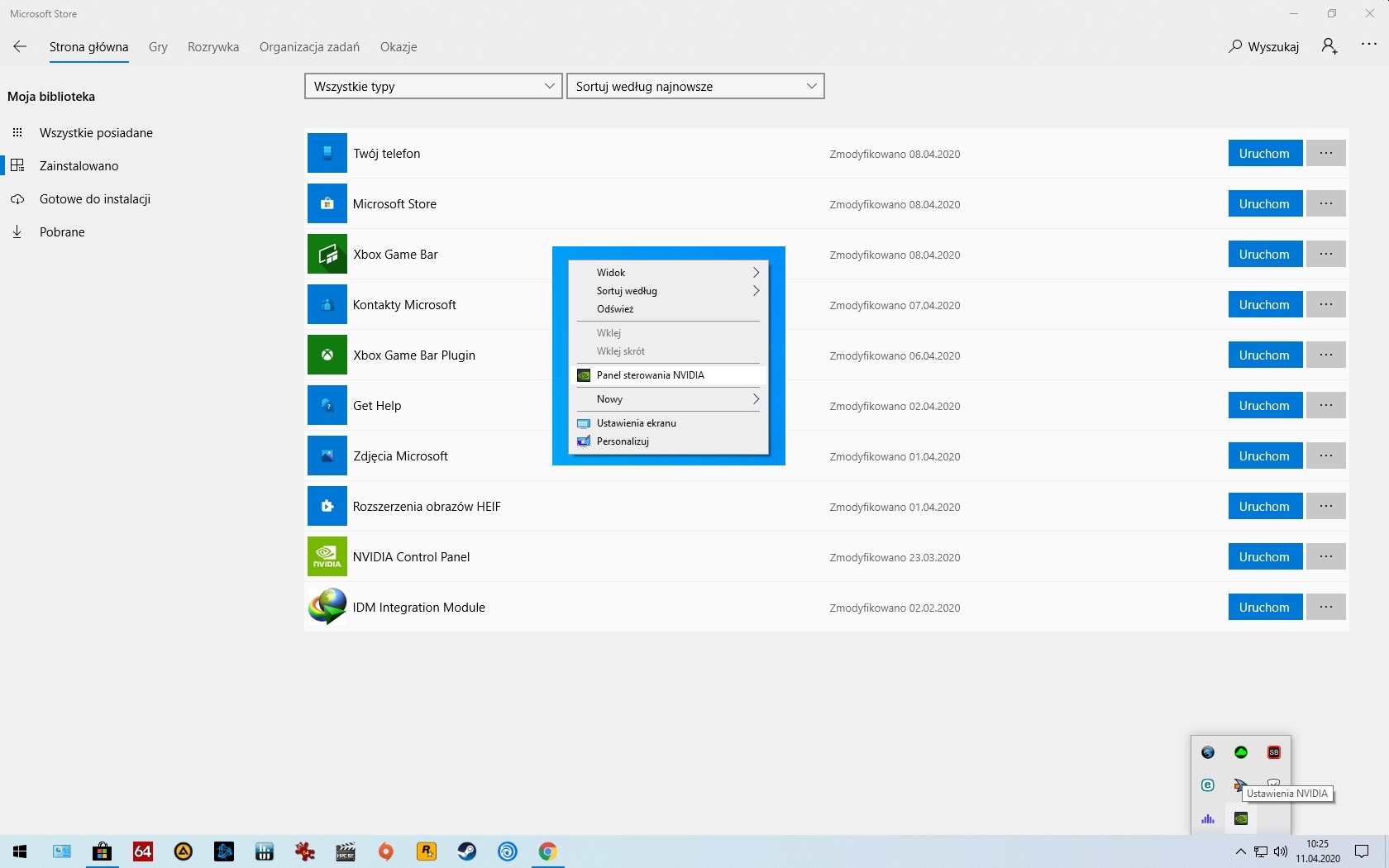The width and height of the screenshot is (1389, 868).
Task: Select Strona główna tab
Action: pos(88,47)
